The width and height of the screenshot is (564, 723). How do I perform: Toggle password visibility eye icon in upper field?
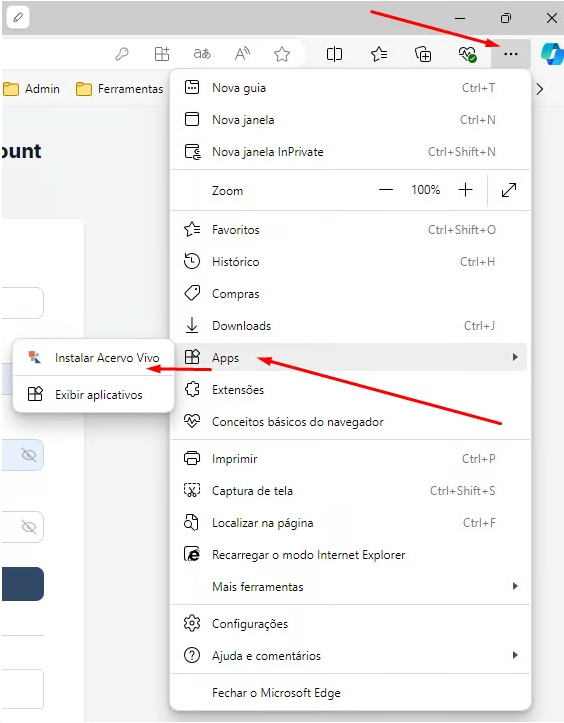[x=29, y=455]
